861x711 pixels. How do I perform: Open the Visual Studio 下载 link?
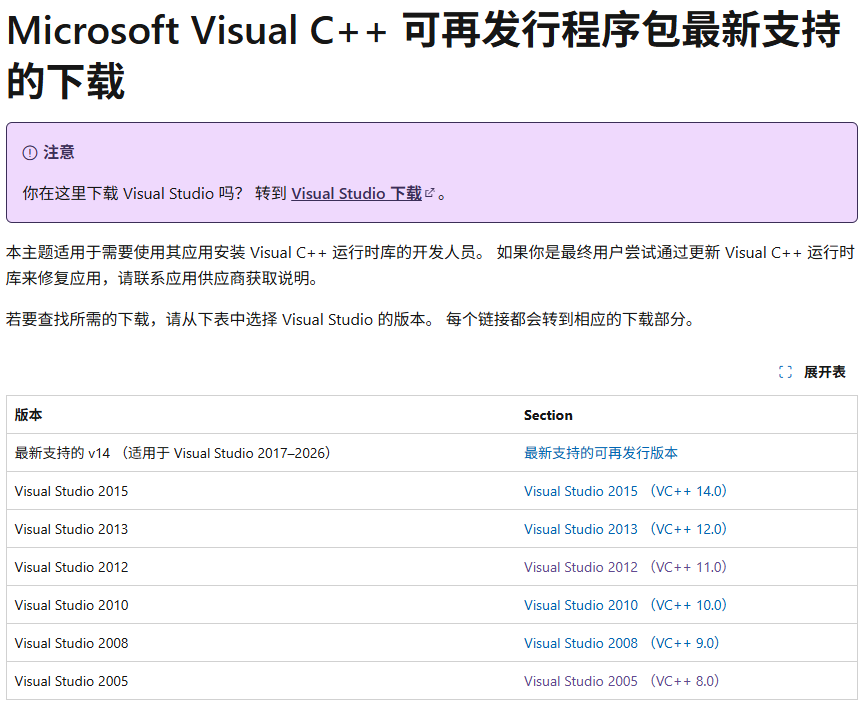tap(356, 194)
